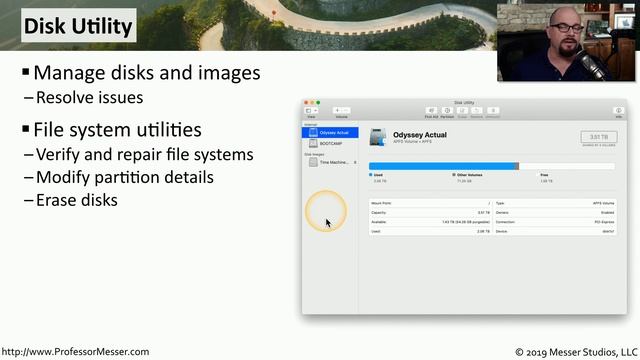
Task: Click the 'Verify and repair file systems' text
Action: pos(144,155)
